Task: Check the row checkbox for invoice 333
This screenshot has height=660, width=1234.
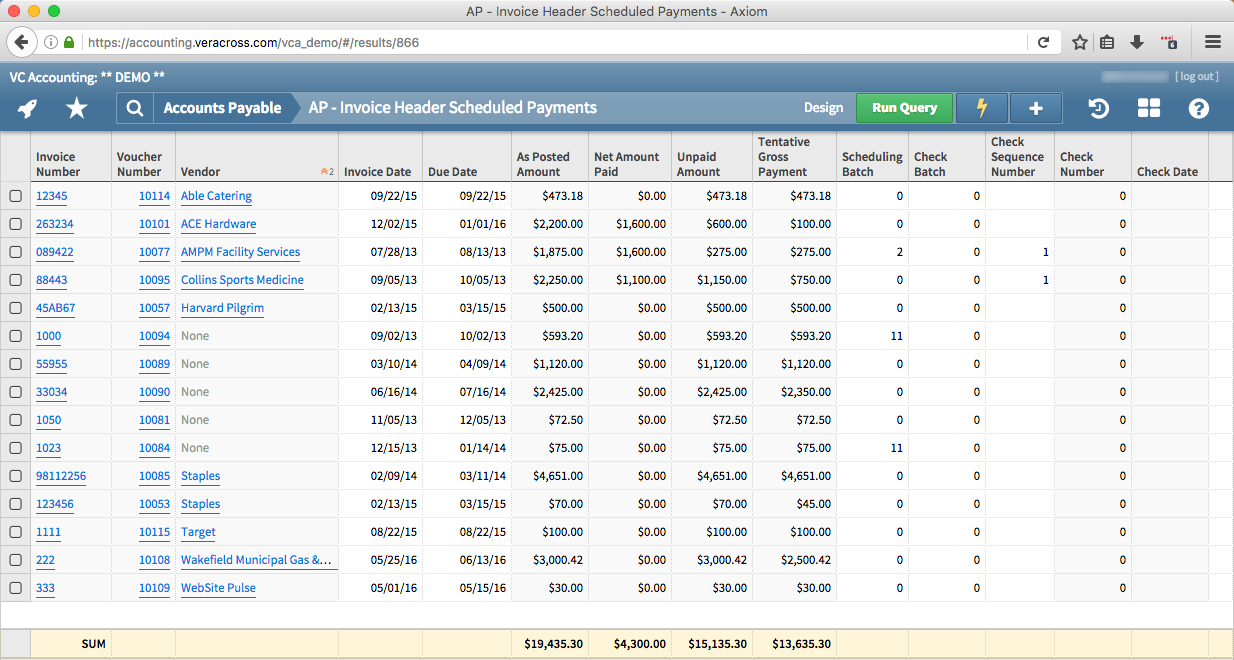Action: [x=15, y=588]
